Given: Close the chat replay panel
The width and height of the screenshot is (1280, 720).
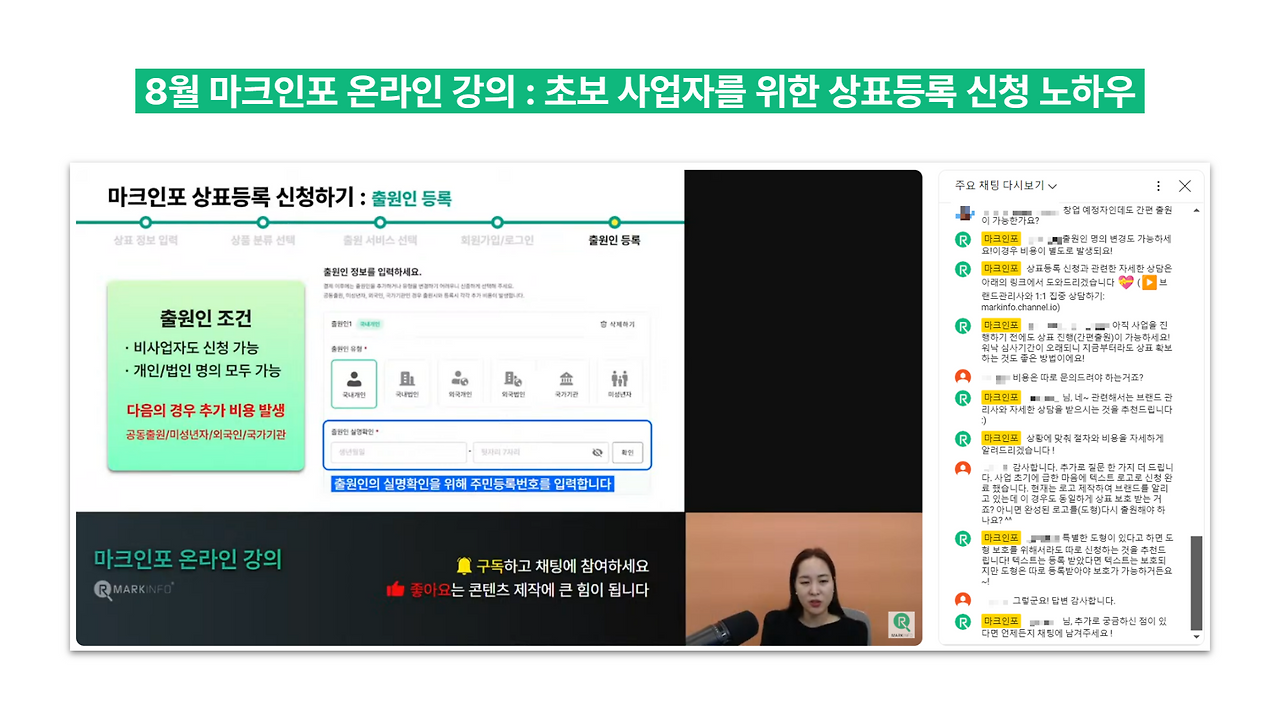Looking at the screenshot, I should (x=1185, y=186).
